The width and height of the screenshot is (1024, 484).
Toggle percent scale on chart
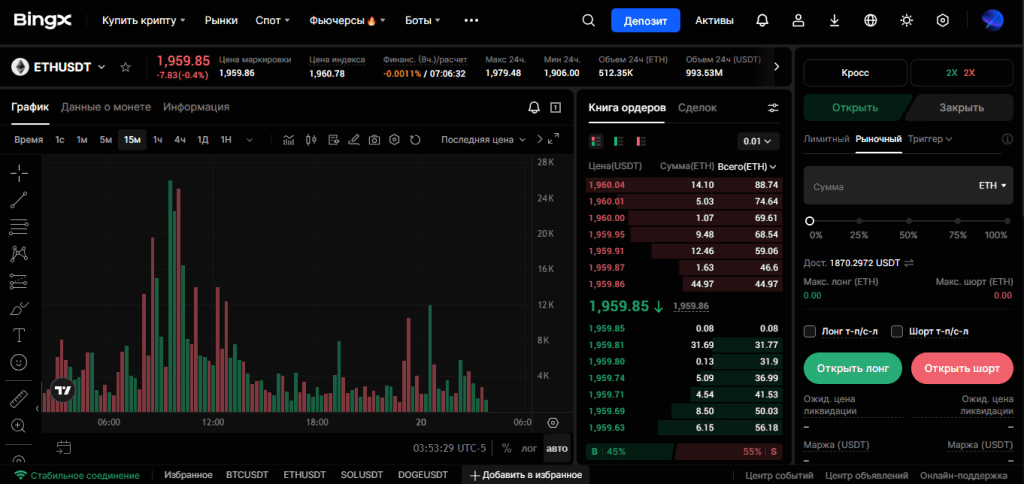coord(506,449)
